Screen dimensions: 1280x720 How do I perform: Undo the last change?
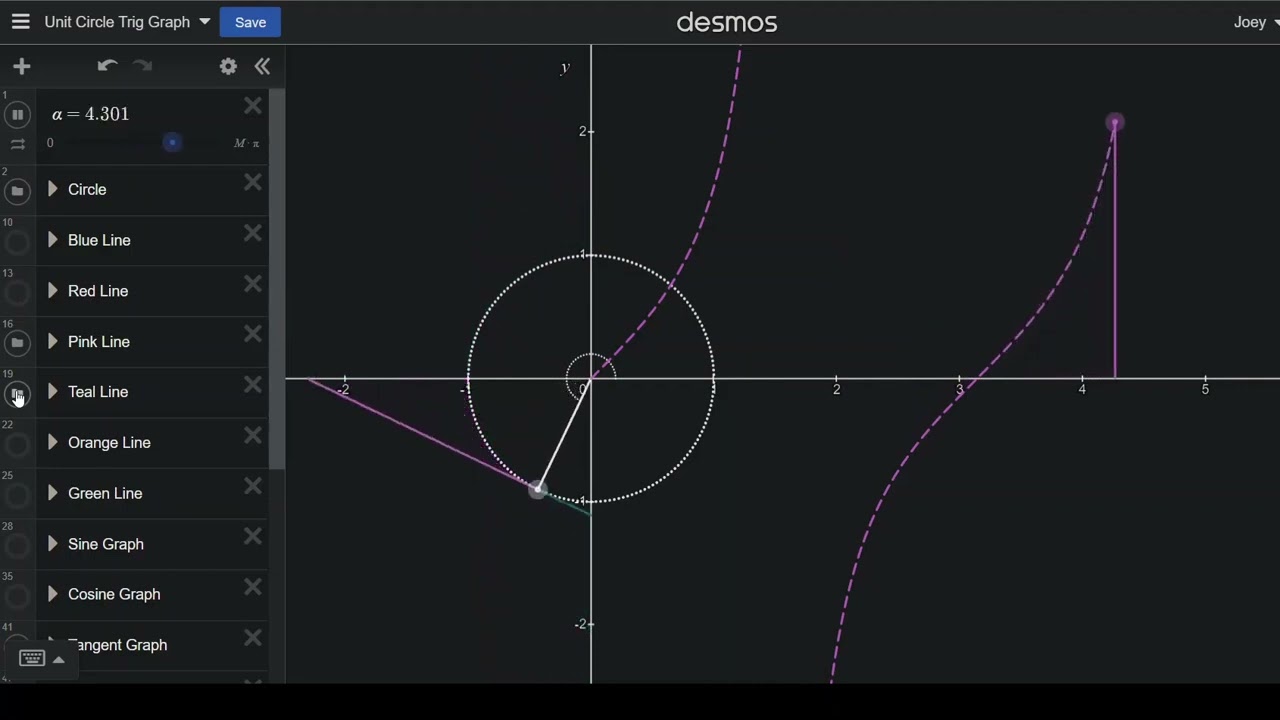pyautogui.click(x=107, y=66)
